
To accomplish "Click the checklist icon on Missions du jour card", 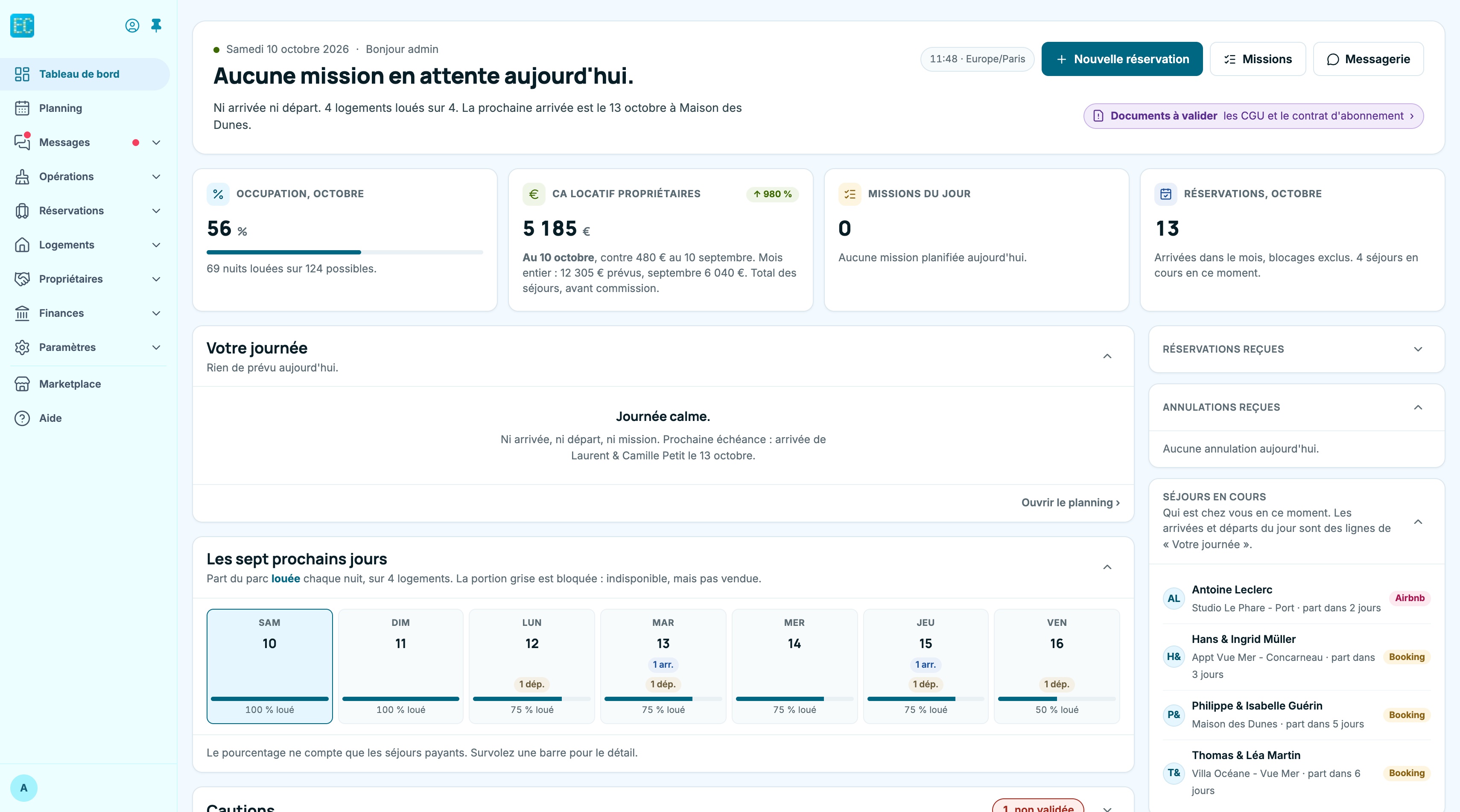I will point(850,194).
